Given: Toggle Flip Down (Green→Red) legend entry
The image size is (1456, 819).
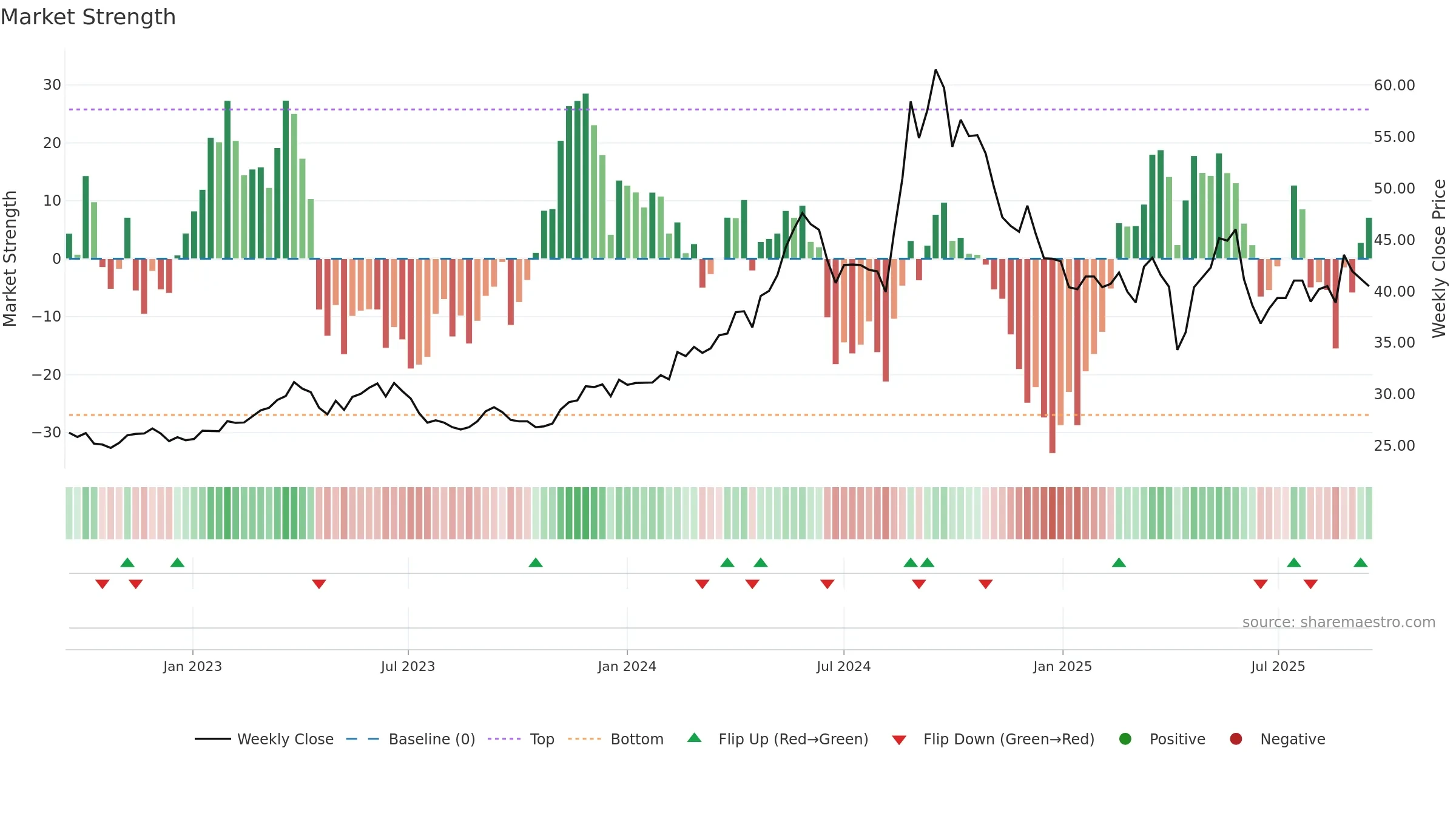Looking at the screenshot, I should pyautogui.click(x=993, y=739).
